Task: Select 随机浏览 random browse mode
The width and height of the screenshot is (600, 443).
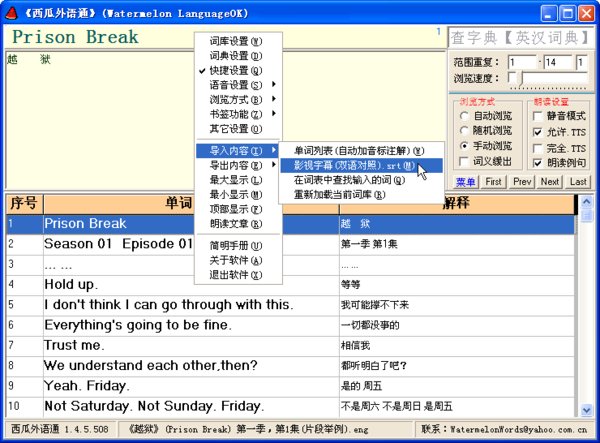Action: click(x=465, y=131)
